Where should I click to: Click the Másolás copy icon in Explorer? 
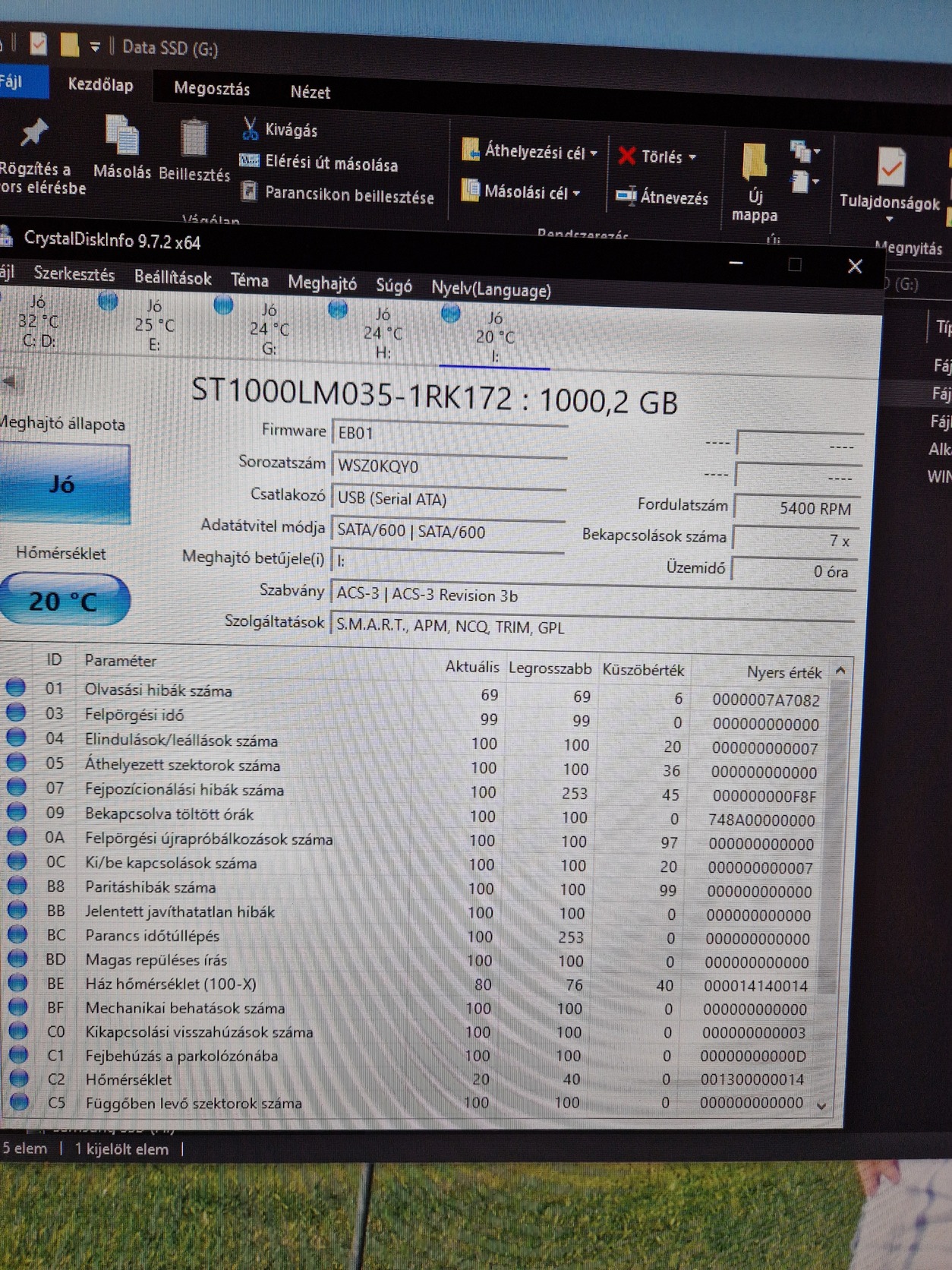pos(121,136)
